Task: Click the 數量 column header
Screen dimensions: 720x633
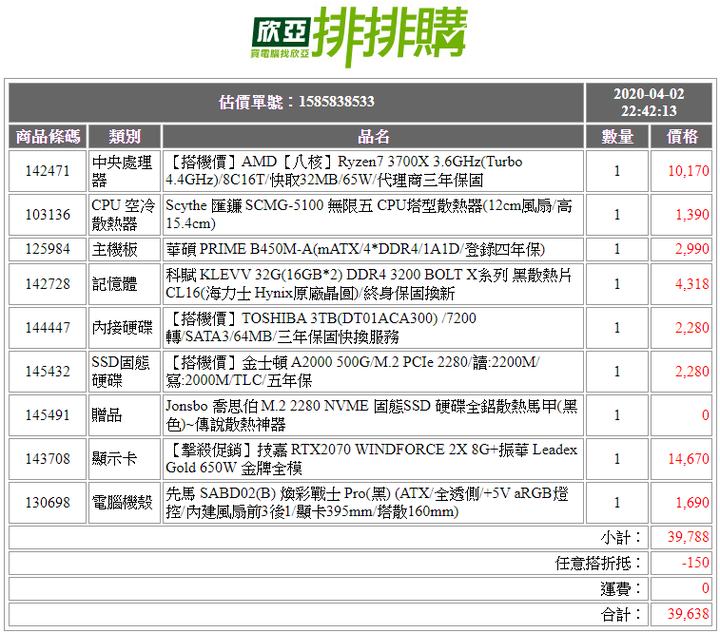Action: pyautogui.click(x=617, y=136)
